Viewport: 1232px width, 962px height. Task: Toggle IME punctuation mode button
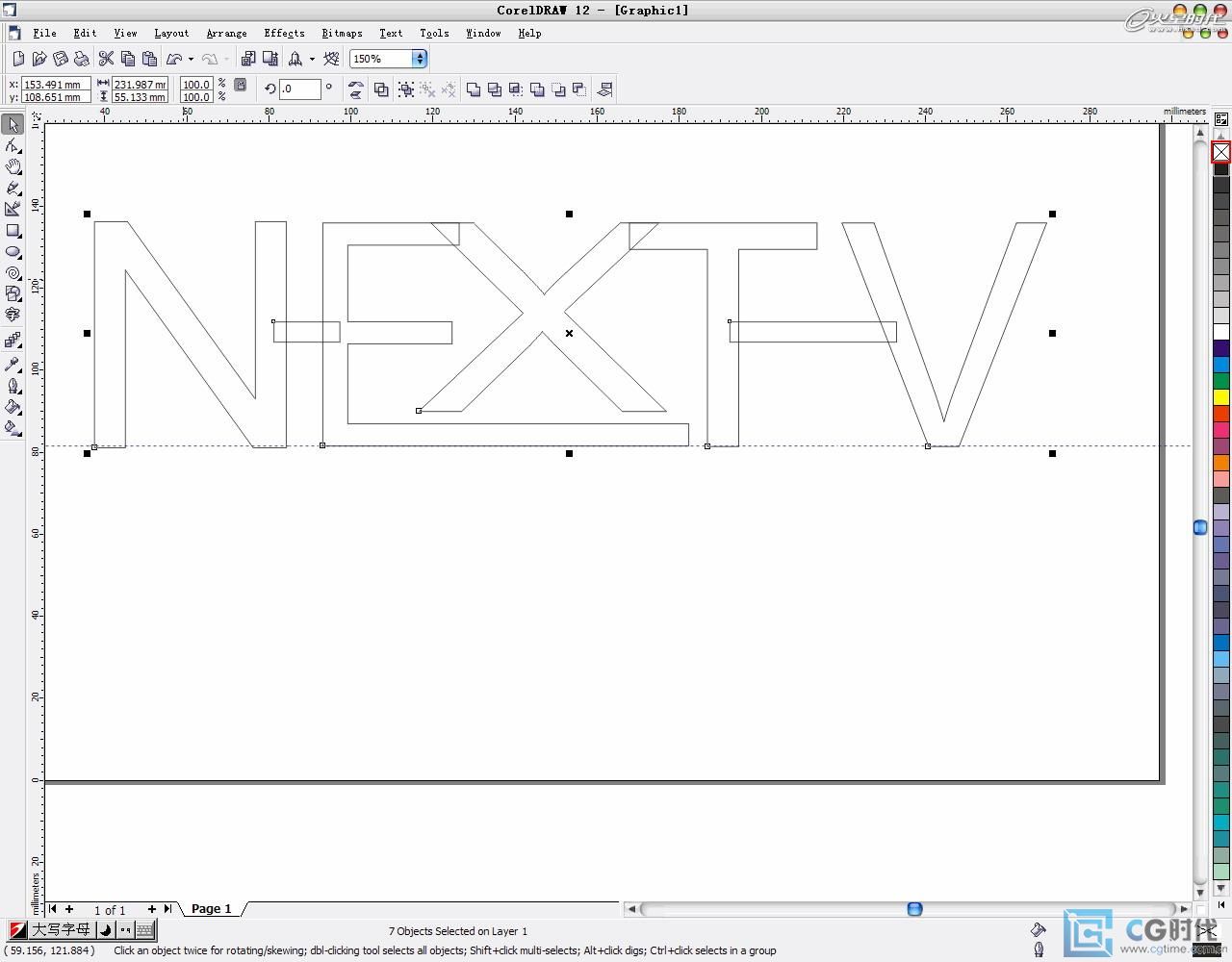[x=125, y=930]
